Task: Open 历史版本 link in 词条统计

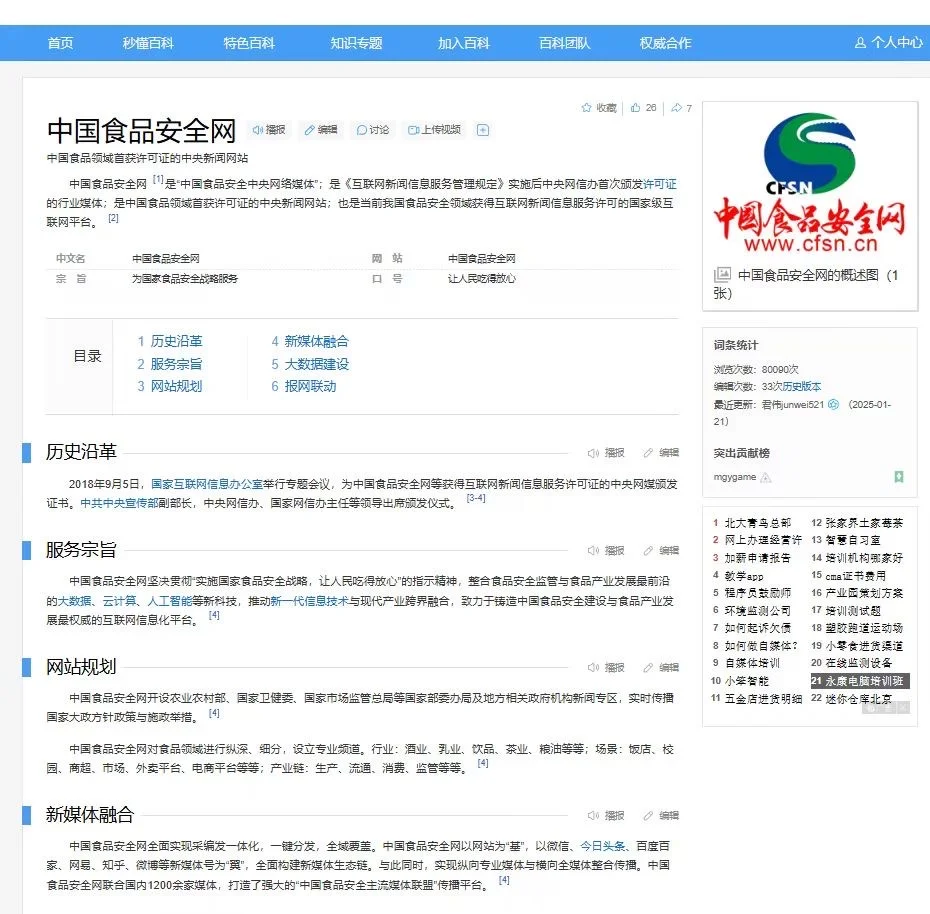Action: [801, 387]
